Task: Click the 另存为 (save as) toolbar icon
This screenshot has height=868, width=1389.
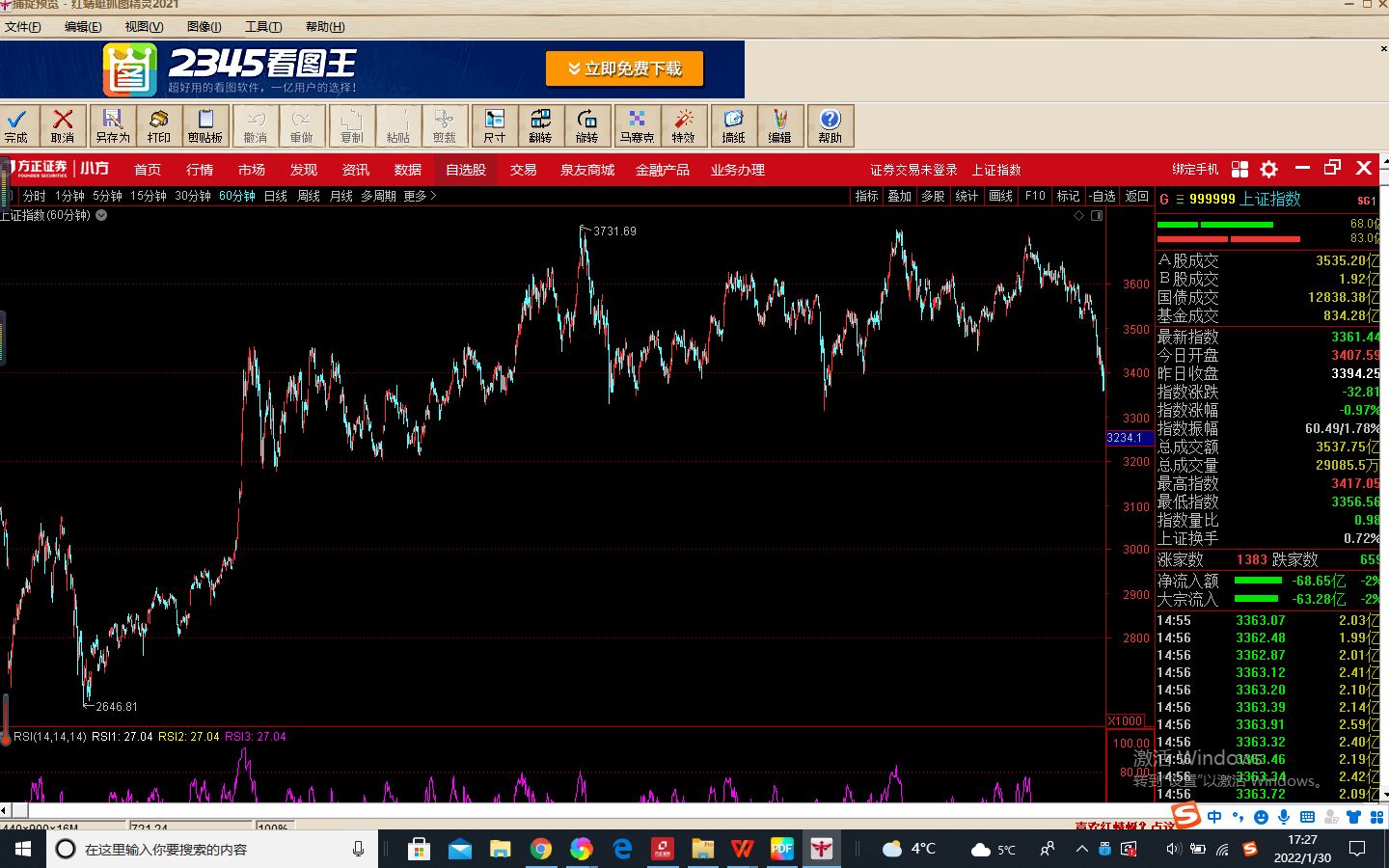Action: [x=113, y=126]
